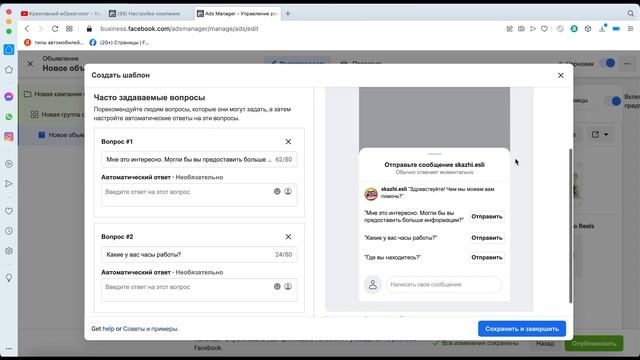Open personalization icon in Вопрос #2 auto-reply
The image size is (640, 360).
(x=288, y=287)
